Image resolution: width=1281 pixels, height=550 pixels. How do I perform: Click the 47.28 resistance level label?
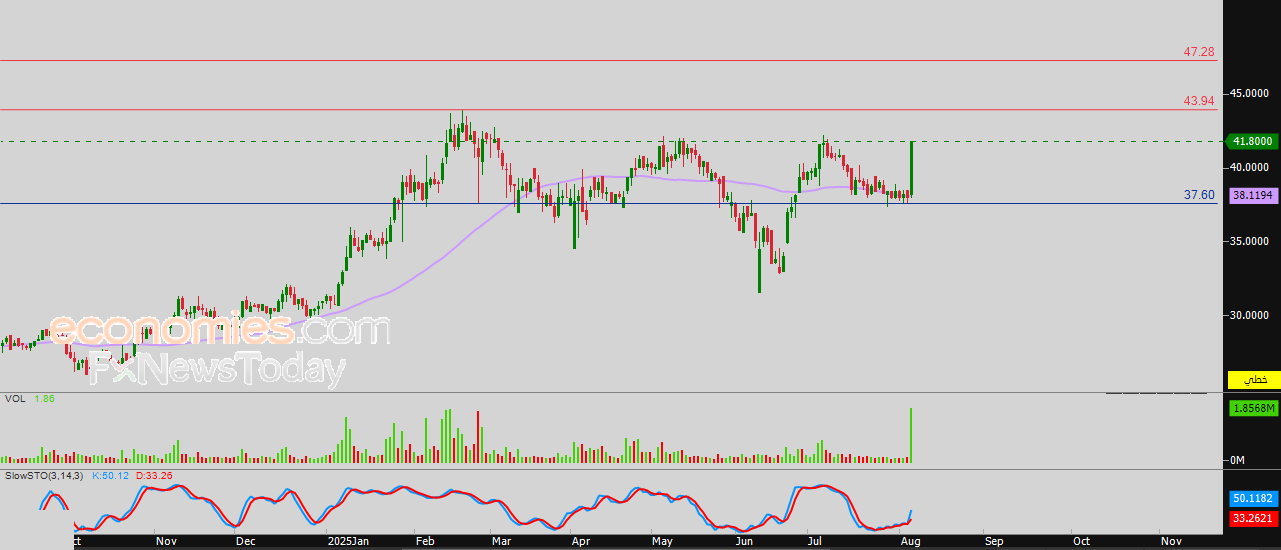pos(1198,51)
